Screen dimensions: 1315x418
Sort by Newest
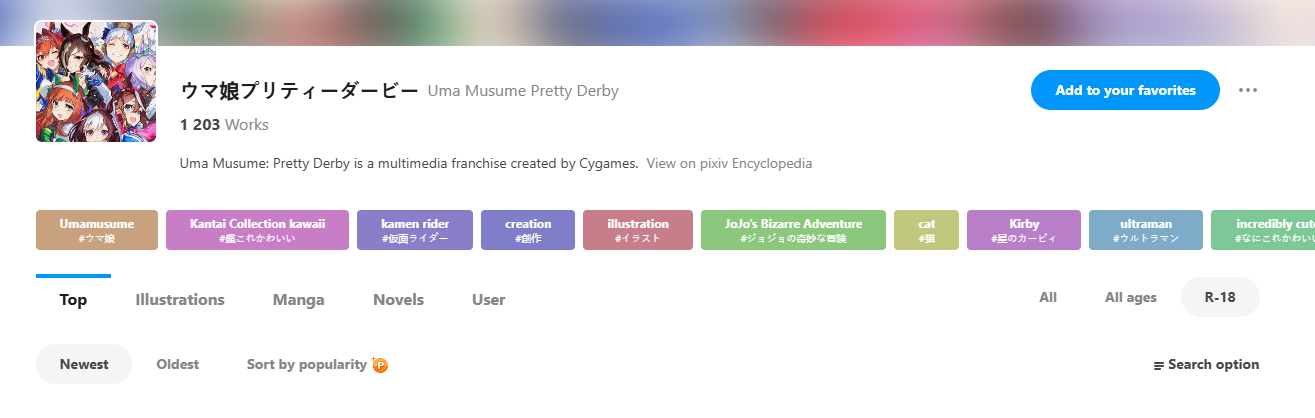pyautogui.click(x=84, y=364)
